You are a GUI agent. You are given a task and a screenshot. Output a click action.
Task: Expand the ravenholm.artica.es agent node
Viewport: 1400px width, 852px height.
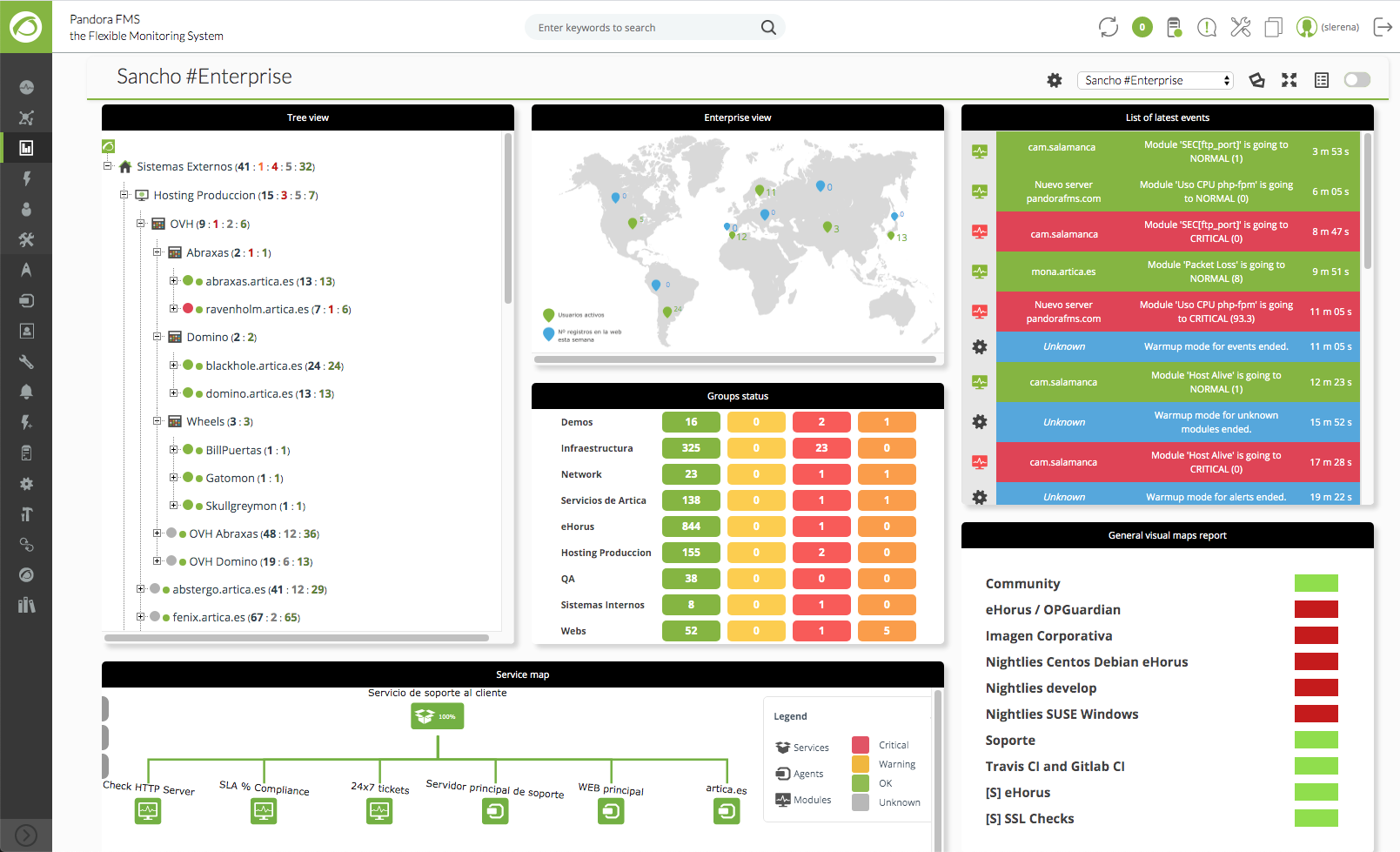click(x=174, y=309)
